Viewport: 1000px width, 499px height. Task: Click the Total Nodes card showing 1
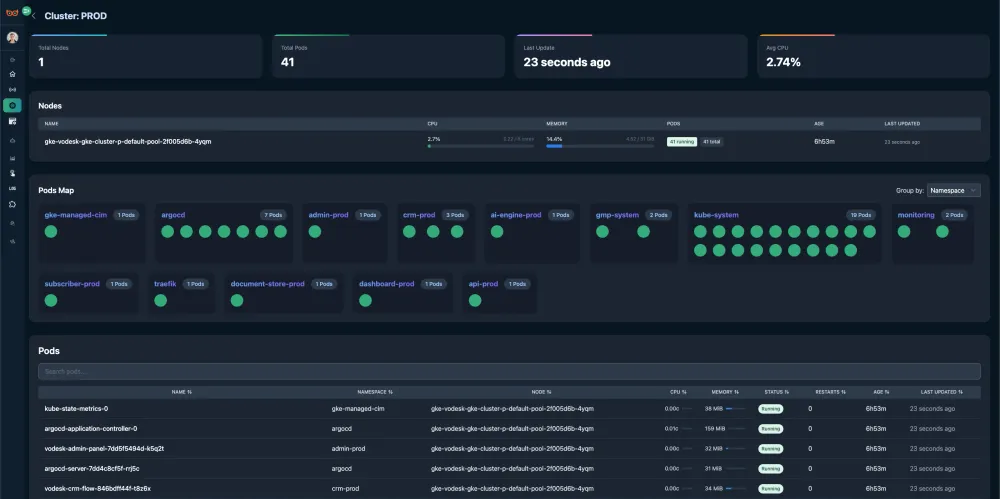click(145, 56)
